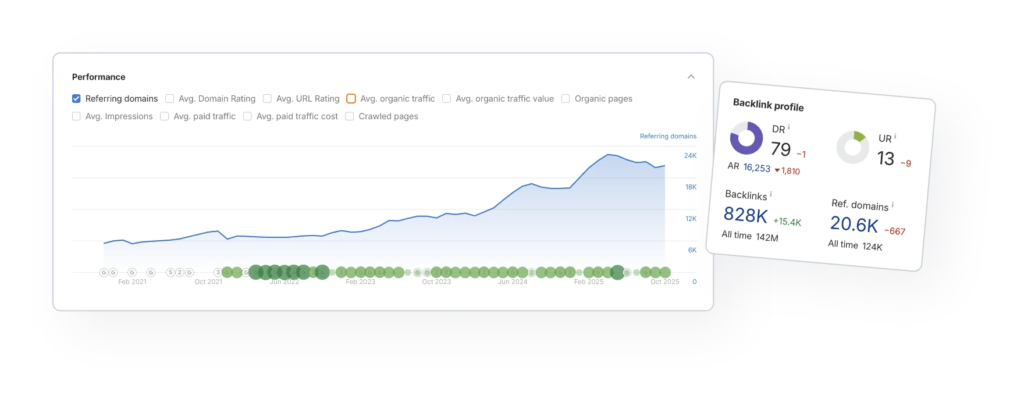
Task: Open the info icon next to DR
Action: click(790, 128)
